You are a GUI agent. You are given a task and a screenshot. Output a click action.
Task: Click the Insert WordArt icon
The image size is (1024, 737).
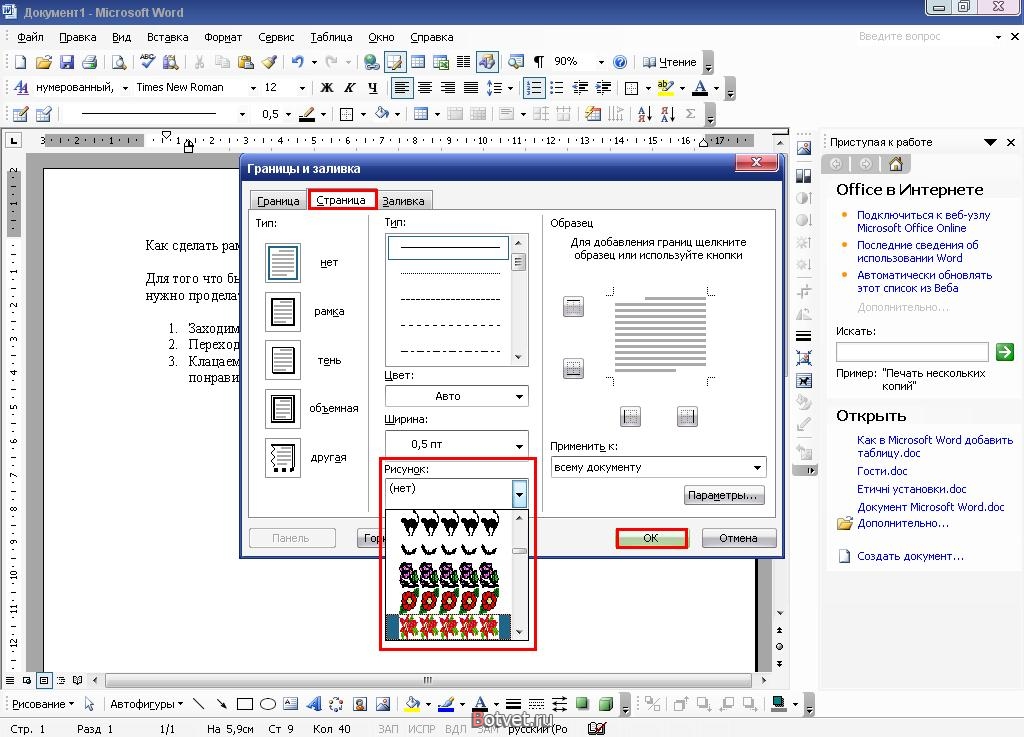pos(314,704)
